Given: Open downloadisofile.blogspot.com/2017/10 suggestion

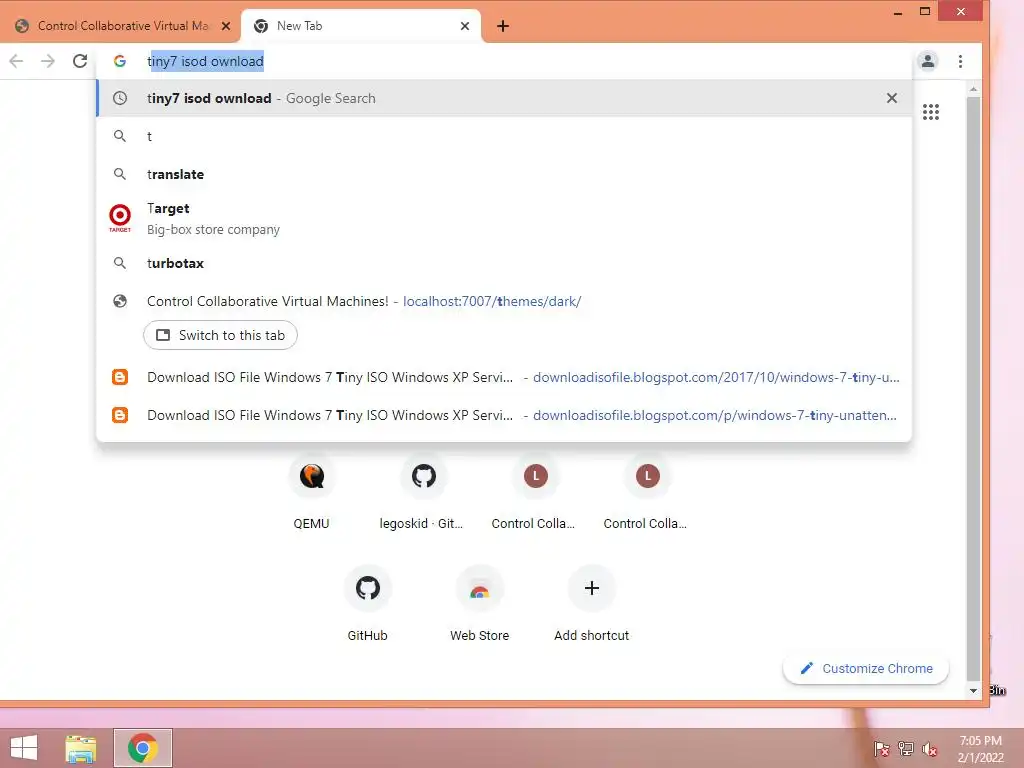Looking at the screenshot, I should [x=504, y=377].
